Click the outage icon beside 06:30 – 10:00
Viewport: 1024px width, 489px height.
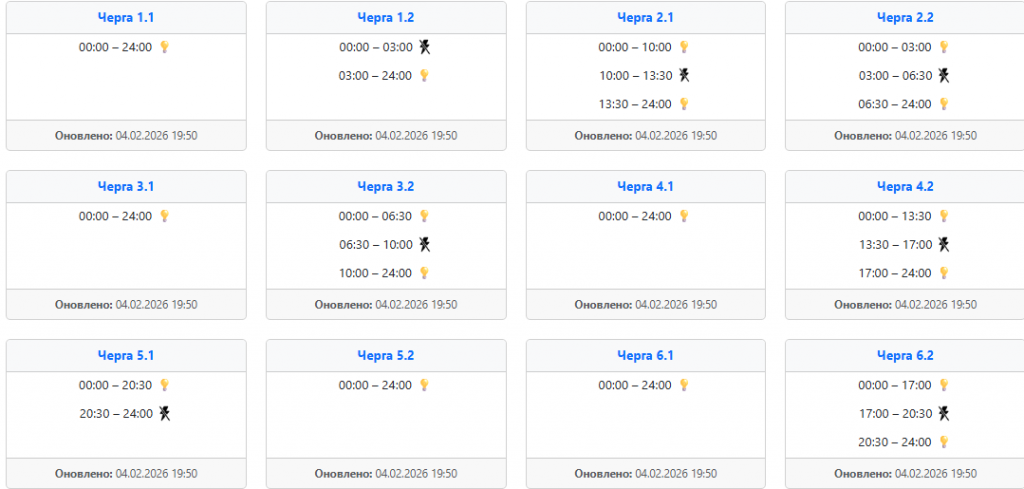click(425, 244)
